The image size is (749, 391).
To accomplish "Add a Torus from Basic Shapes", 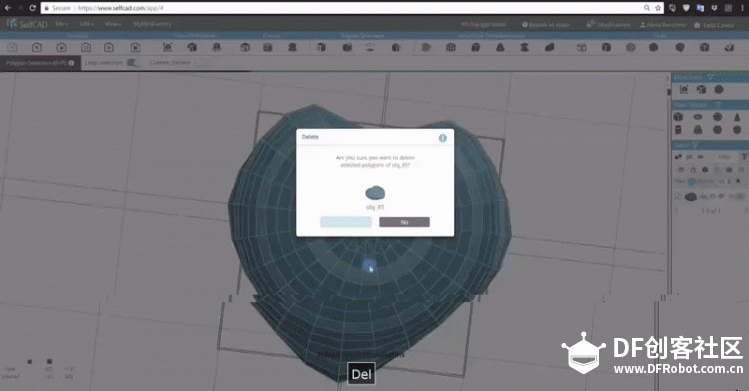I will [698, 117].
